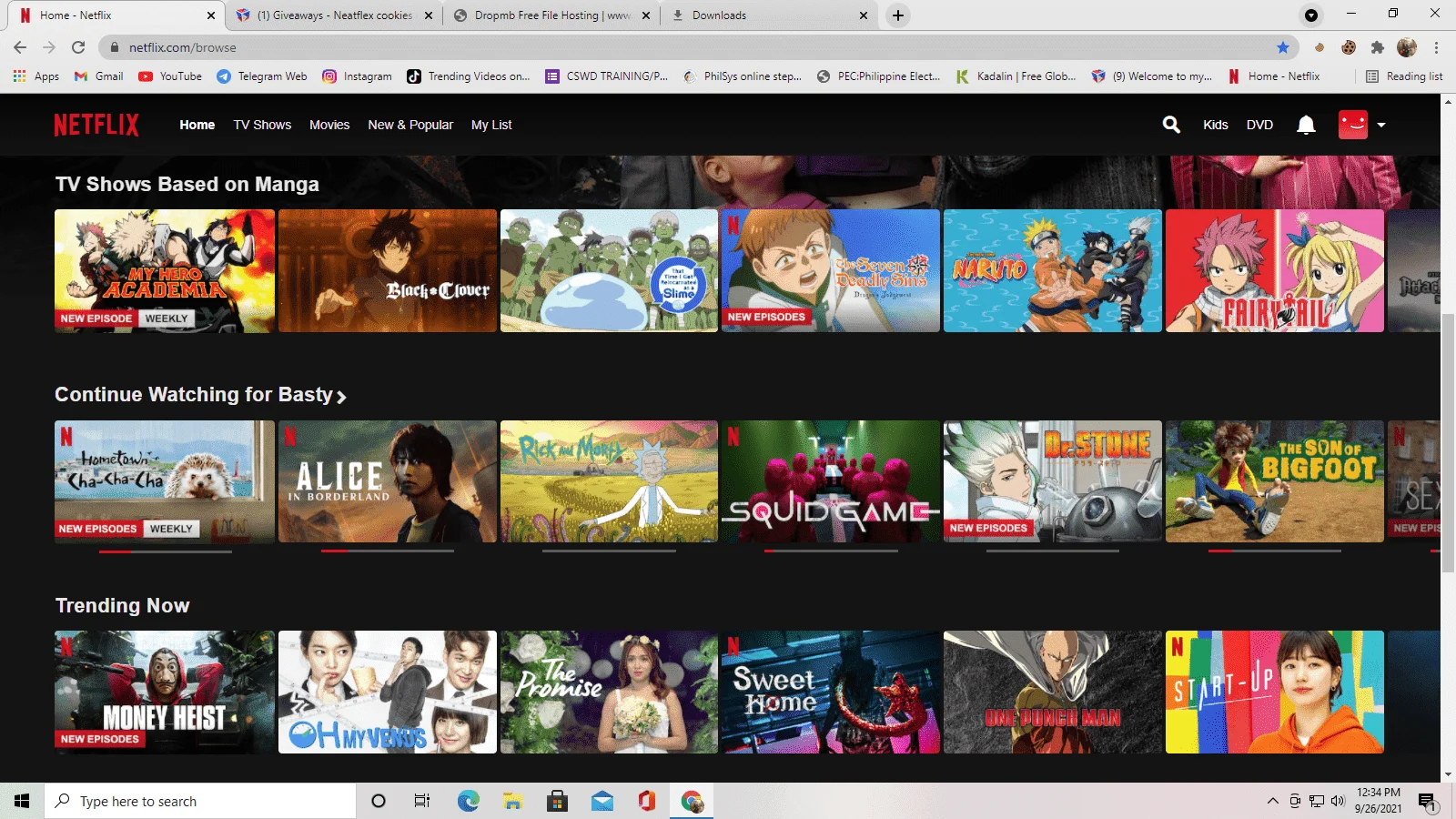
Task: Resume Alice in Borderland
Action: click(388, 481)
